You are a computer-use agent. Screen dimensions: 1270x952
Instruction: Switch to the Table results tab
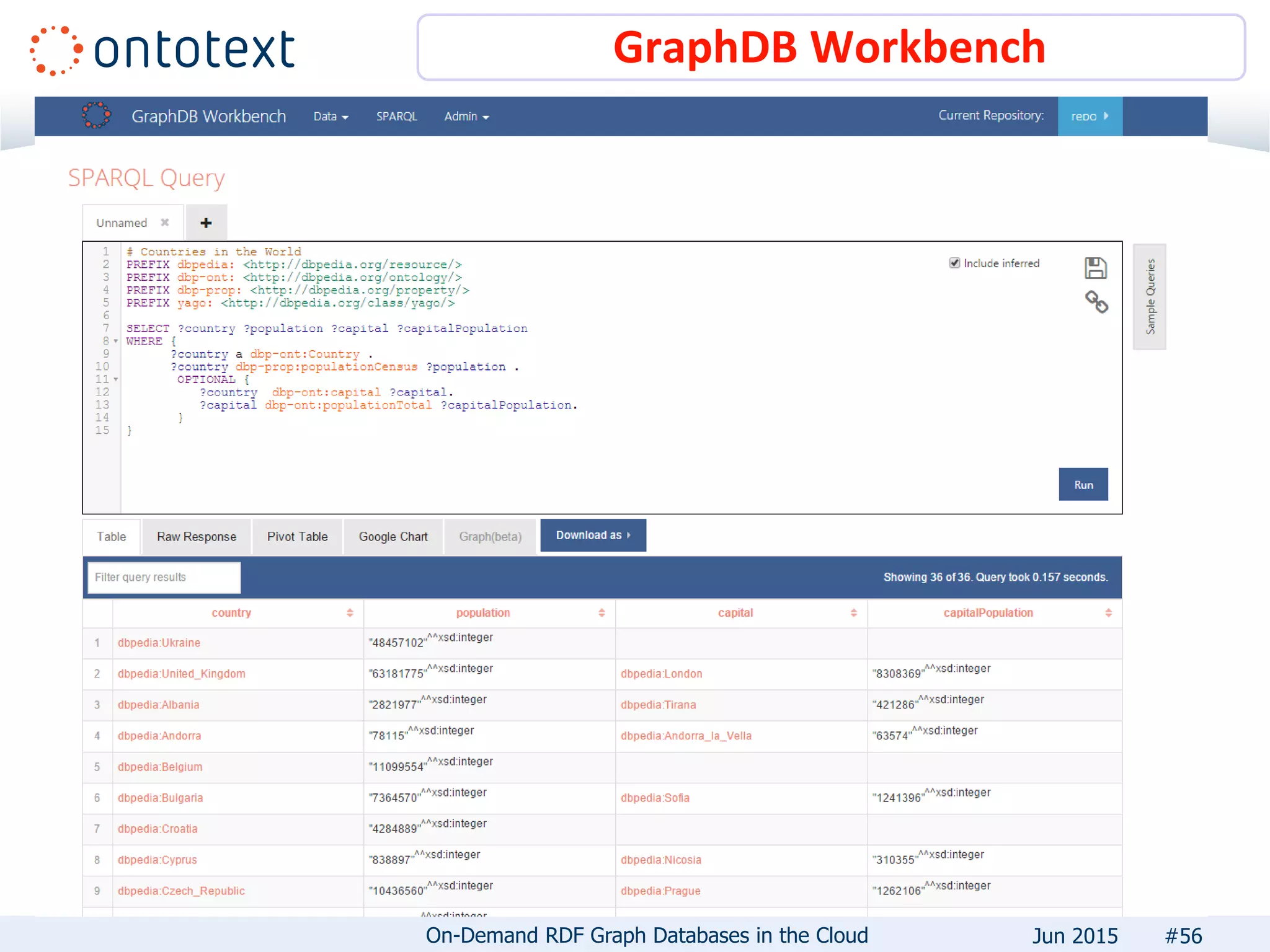[111, 537]
